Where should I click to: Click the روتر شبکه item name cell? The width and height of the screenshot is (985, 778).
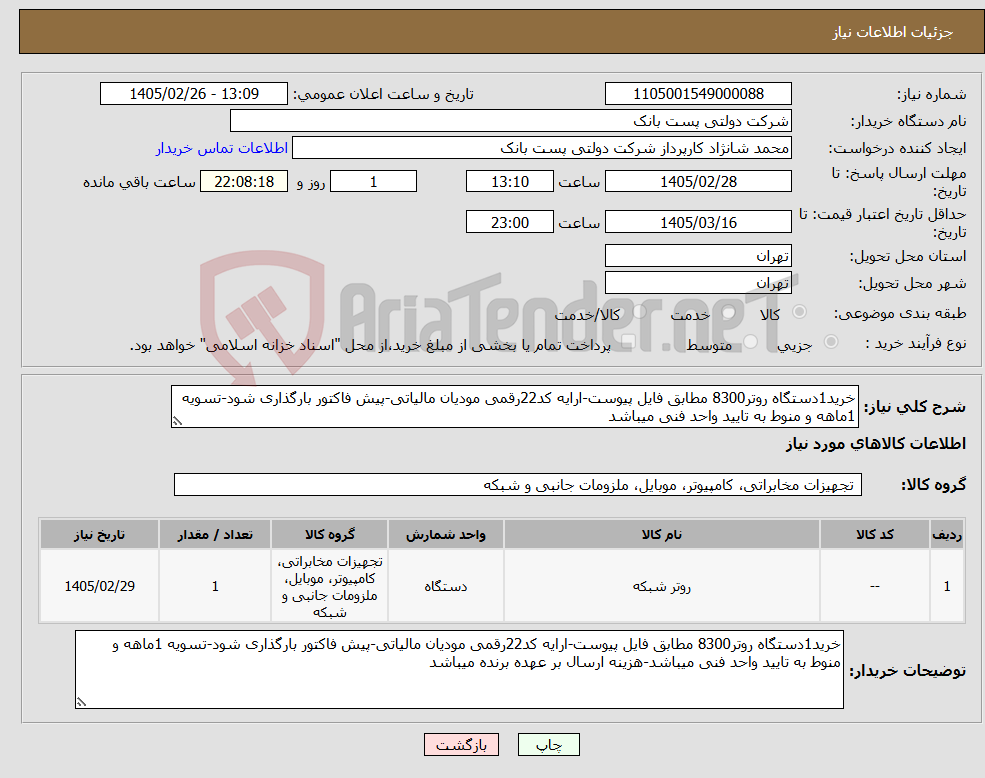[661, 586]
